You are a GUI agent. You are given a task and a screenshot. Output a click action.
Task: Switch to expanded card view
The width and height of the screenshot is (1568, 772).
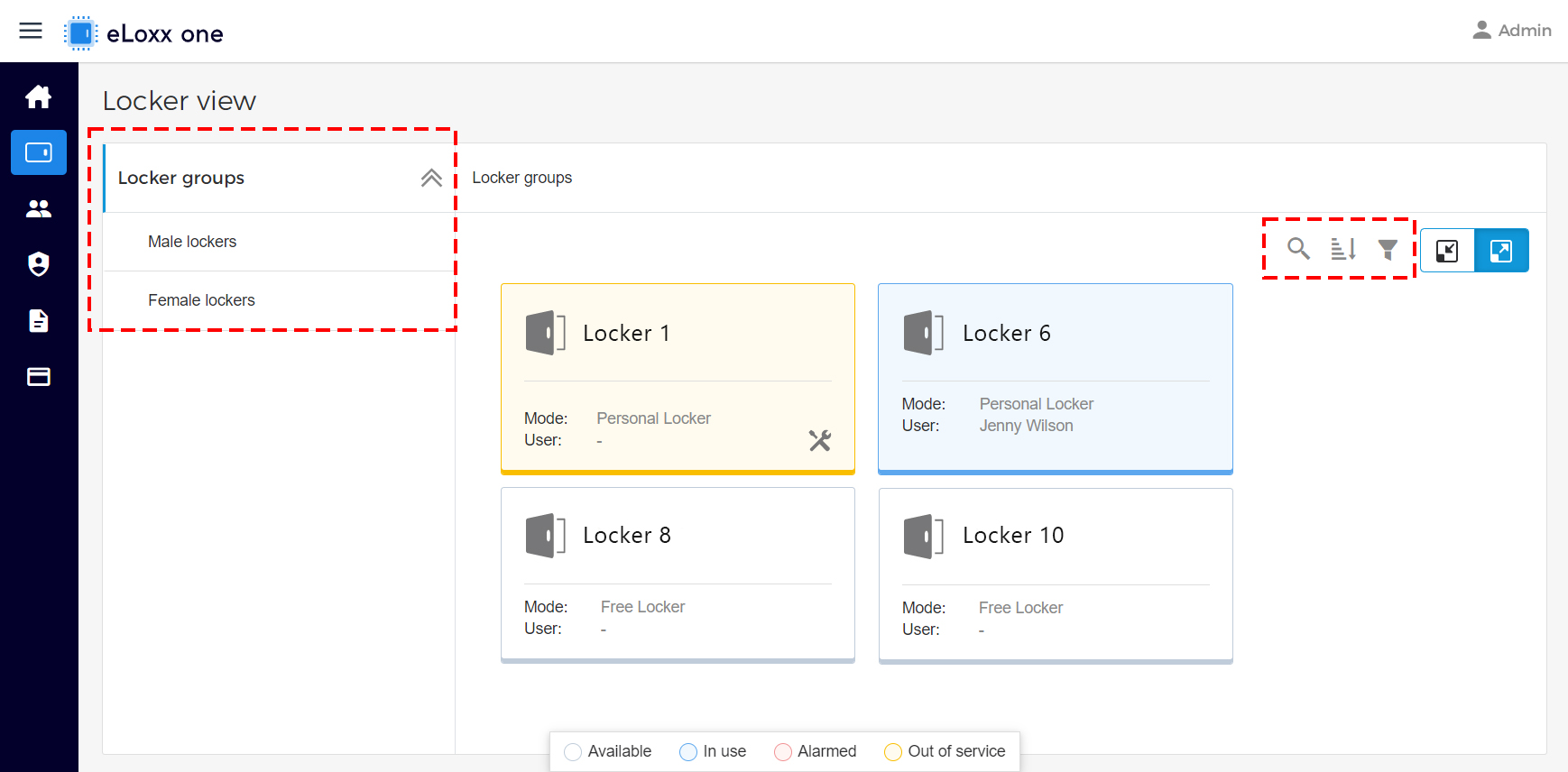[x=1501, y=251]
